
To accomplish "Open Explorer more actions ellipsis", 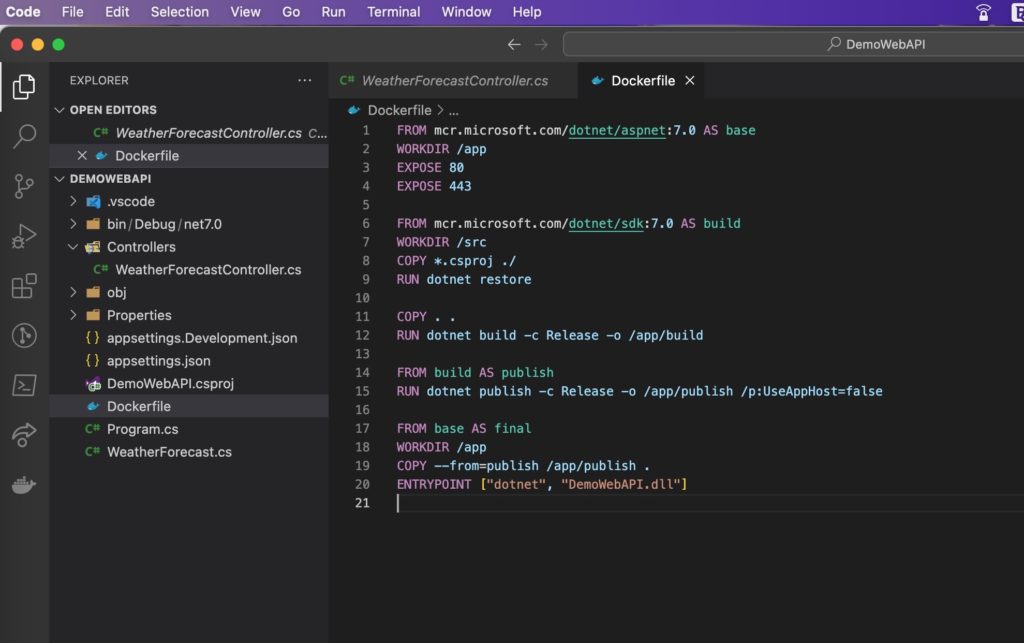I will pos(304,80).
